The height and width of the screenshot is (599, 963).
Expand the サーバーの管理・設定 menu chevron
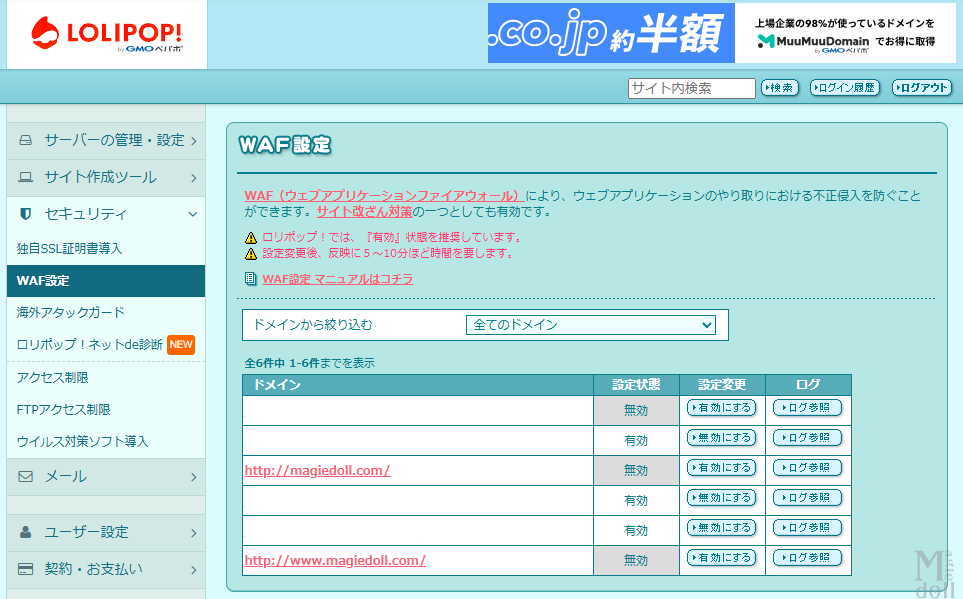click(x=193, y=141)
